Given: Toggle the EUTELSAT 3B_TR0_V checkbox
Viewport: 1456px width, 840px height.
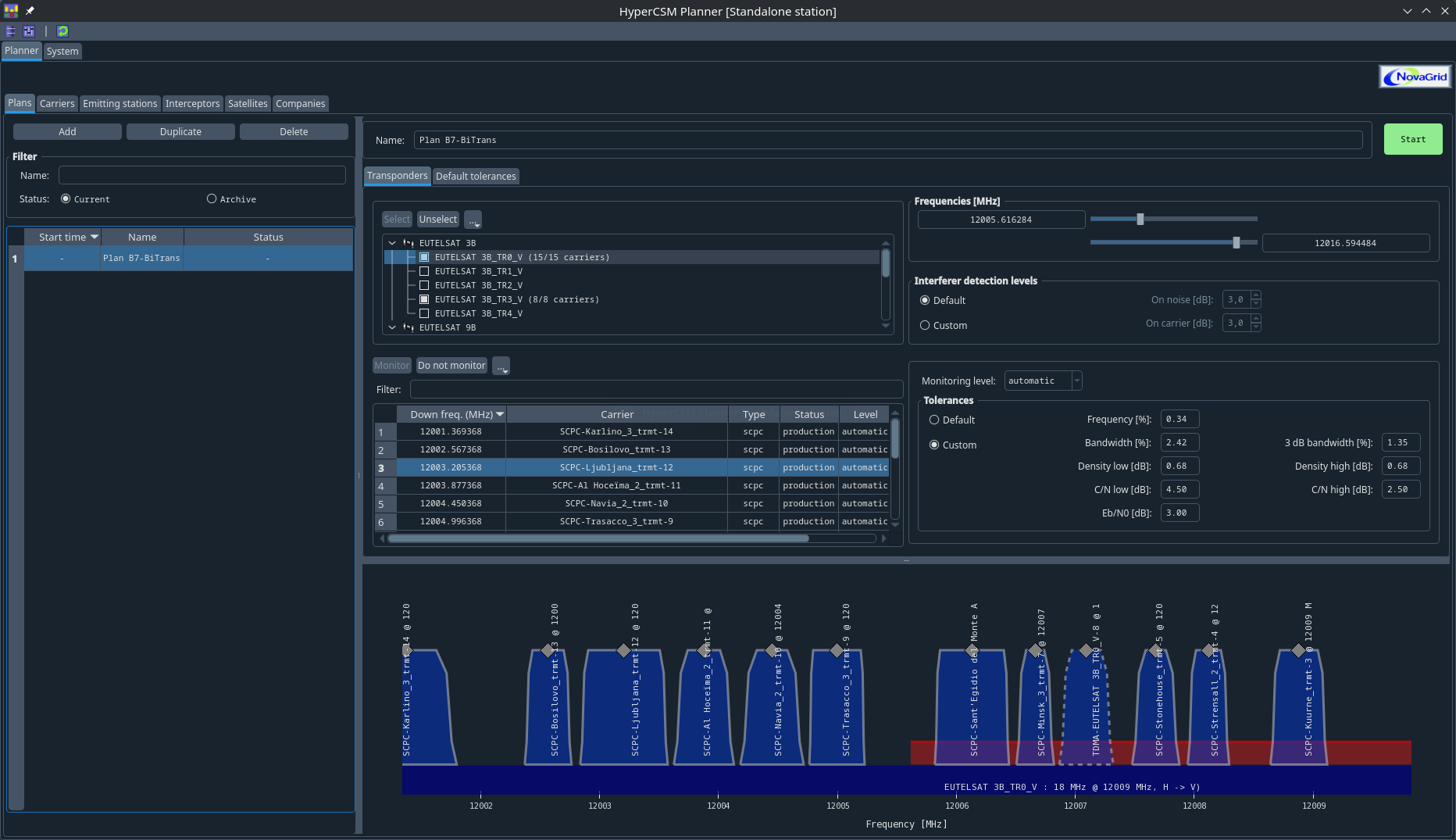Looking at the screenshot, I should (424, 257).
